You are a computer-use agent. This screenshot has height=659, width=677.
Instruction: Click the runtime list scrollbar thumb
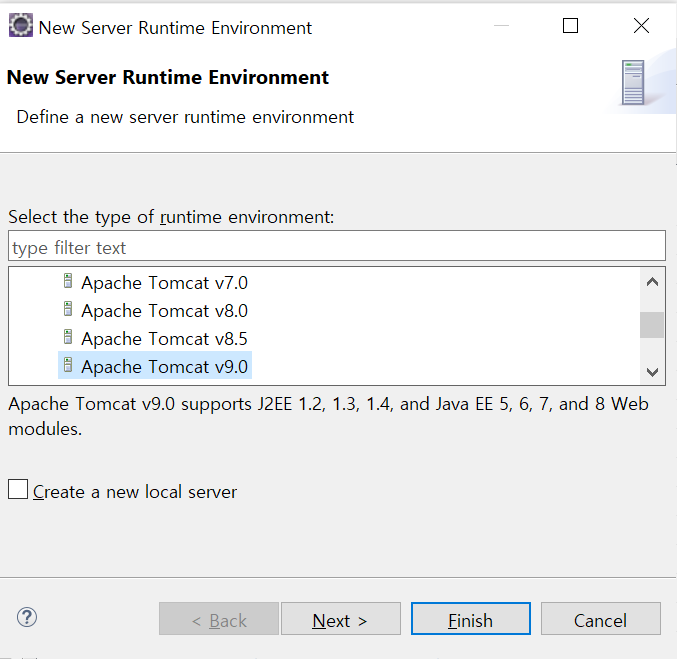[x=652, y=325]
